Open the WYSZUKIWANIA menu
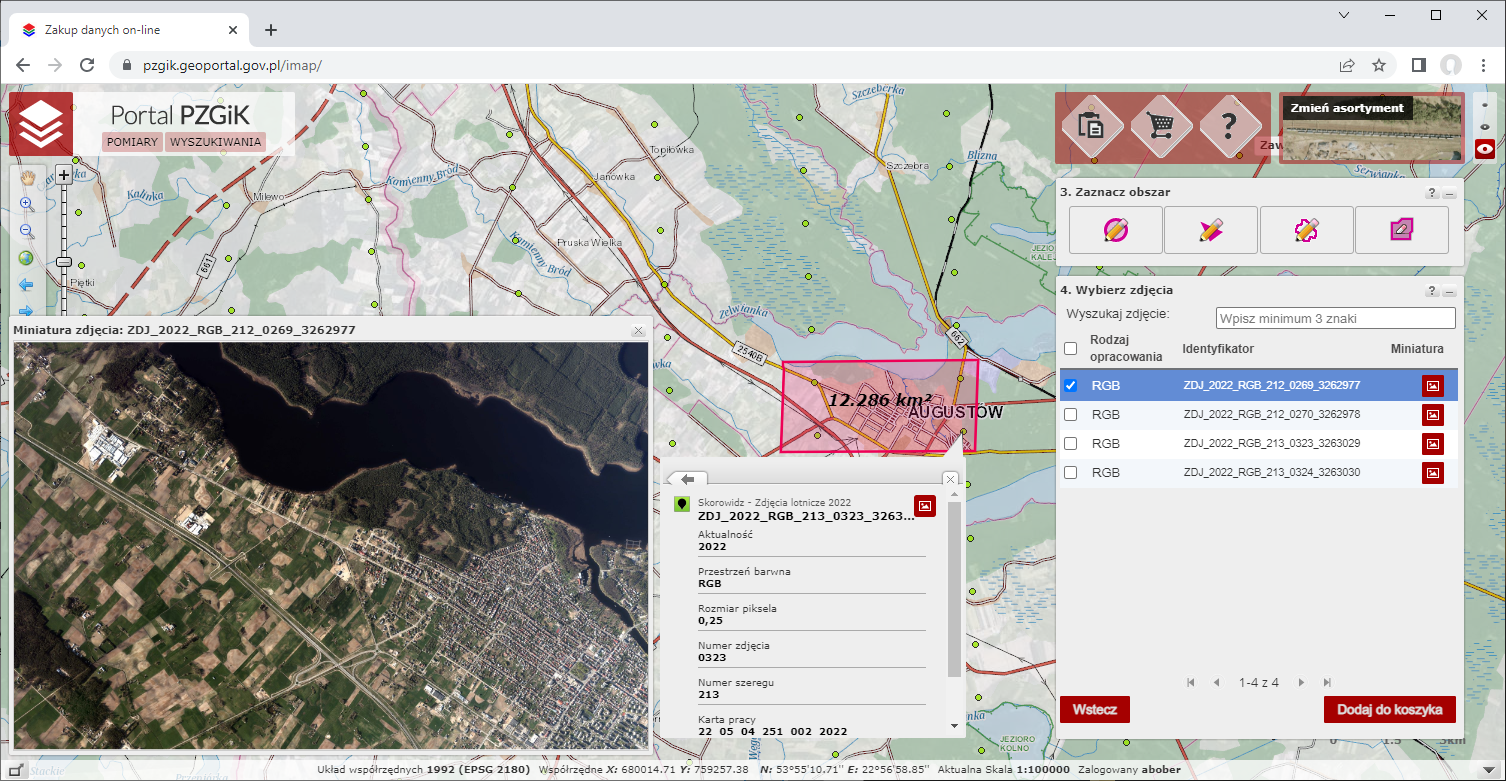1506x781 pixels. pos(215,142)
